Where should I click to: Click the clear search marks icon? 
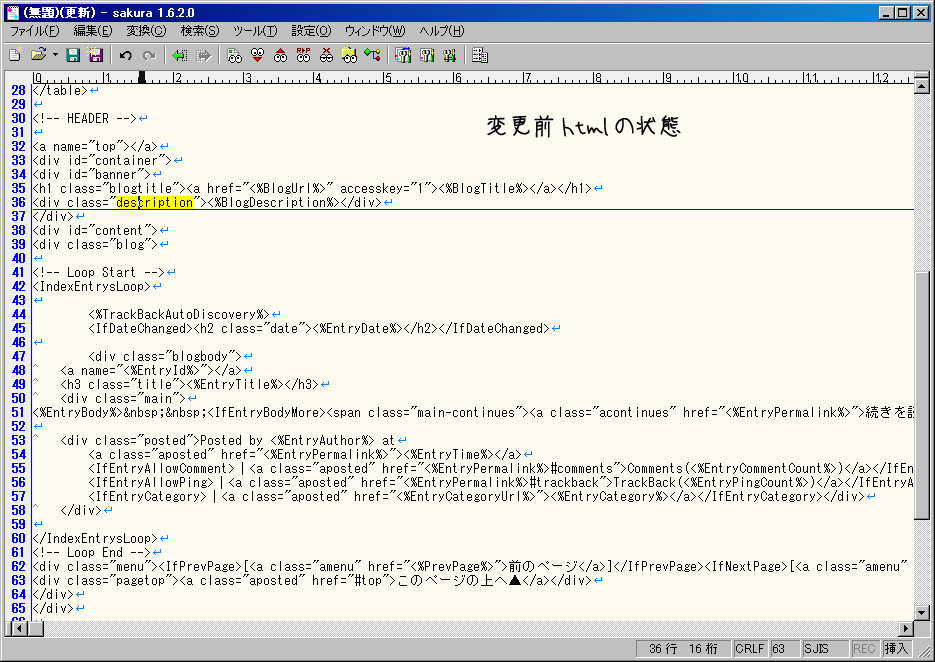326,55
